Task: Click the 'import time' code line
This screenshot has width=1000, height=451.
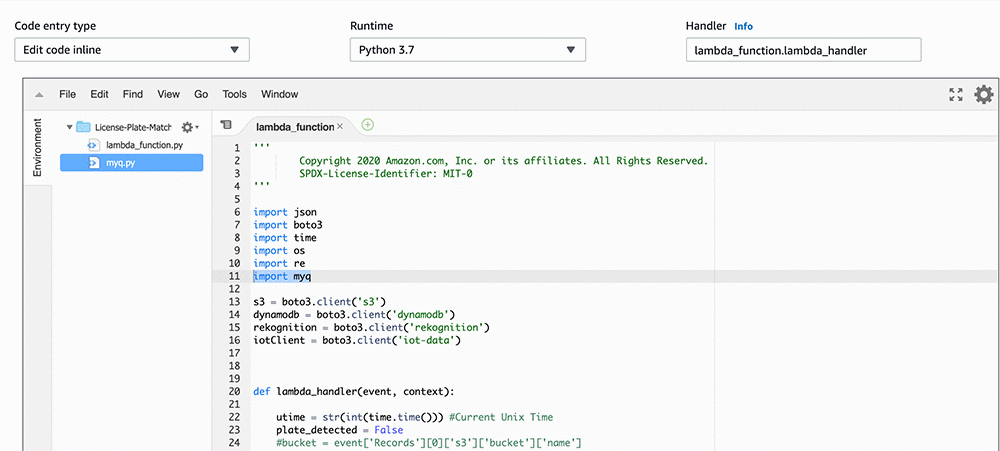Action: pos(285,237)
